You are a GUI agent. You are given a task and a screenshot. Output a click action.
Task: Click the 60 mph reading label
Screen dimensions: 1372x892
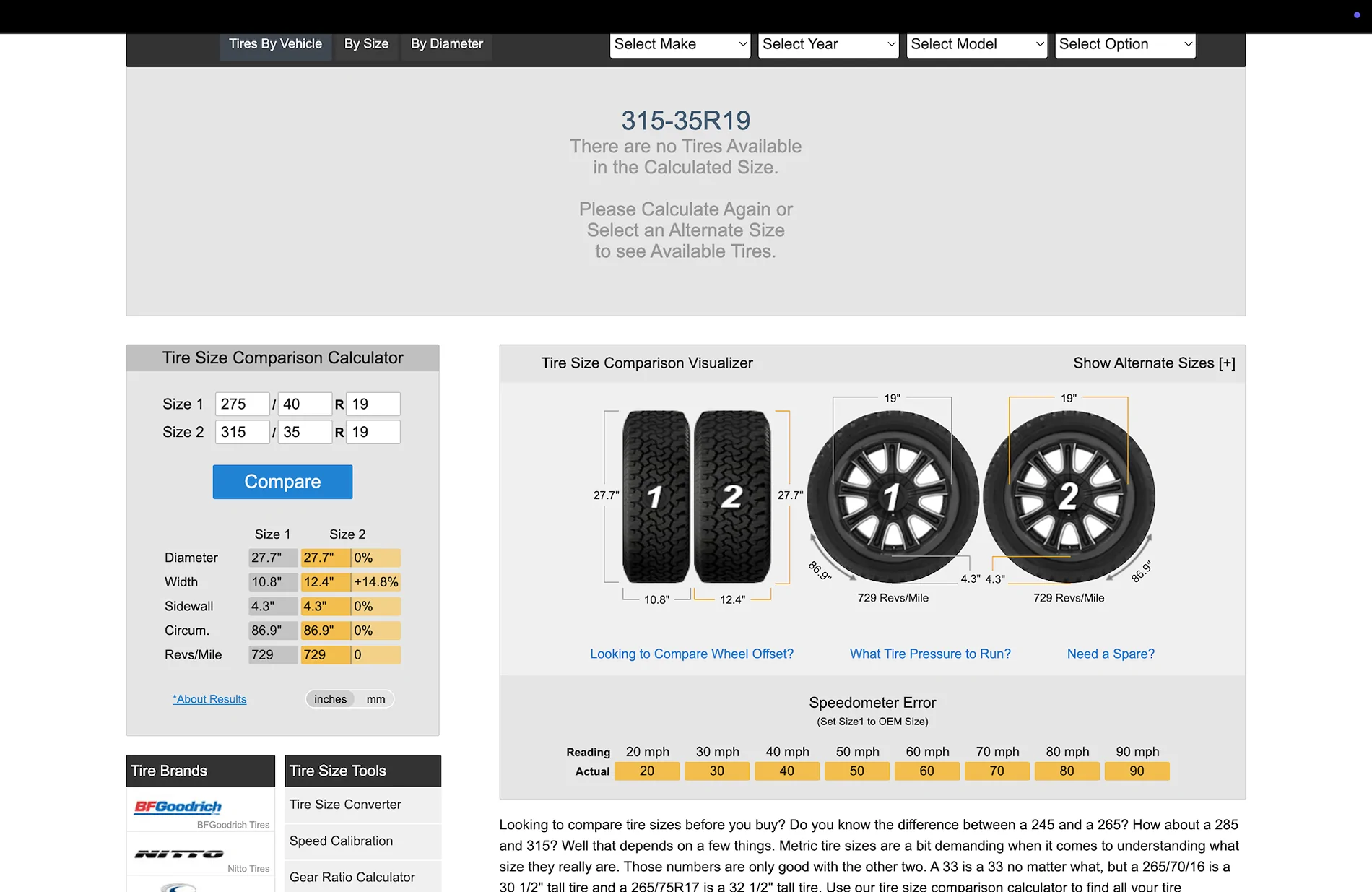[x=927, y=752]
